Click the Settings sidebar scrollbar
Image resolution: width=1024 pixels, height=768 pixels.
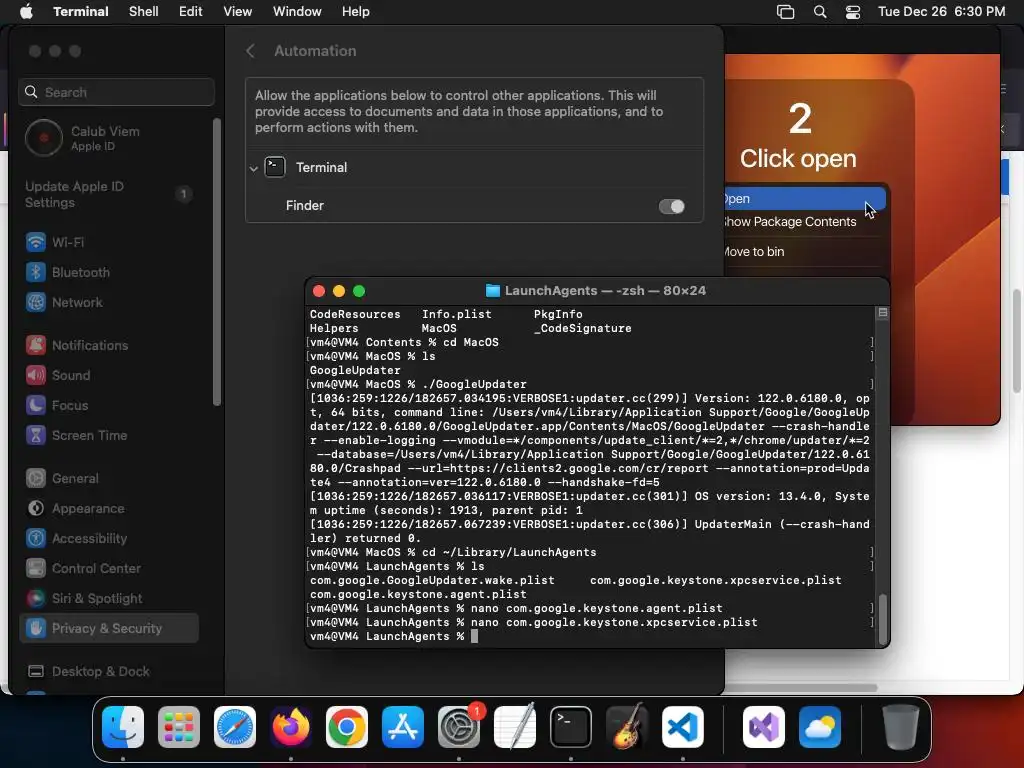pyautogui.click(x=216, y=262)
